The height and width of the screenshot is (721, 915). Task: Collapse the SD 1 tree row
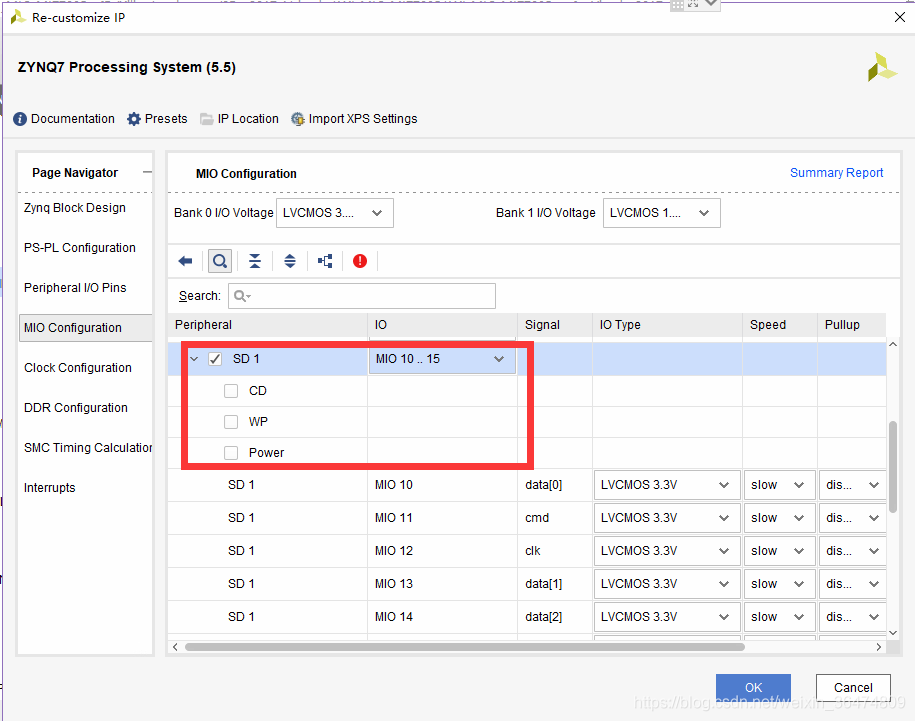pos(194,359)
